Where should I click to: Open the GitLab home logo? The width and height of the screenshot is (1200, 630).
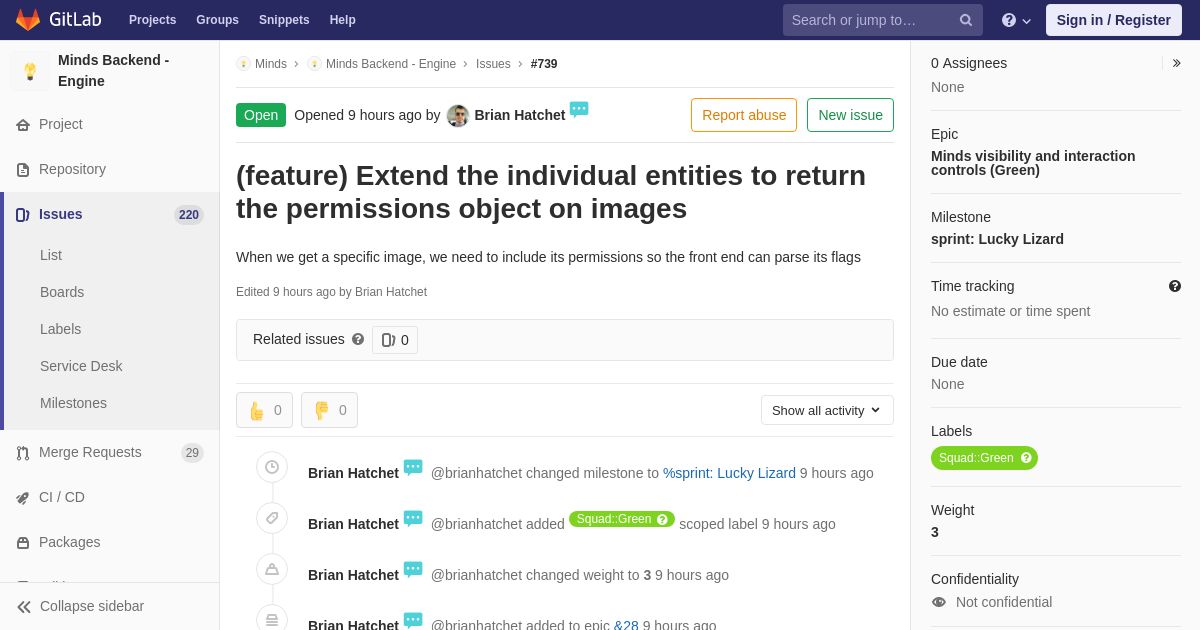(x=56, y=20)
